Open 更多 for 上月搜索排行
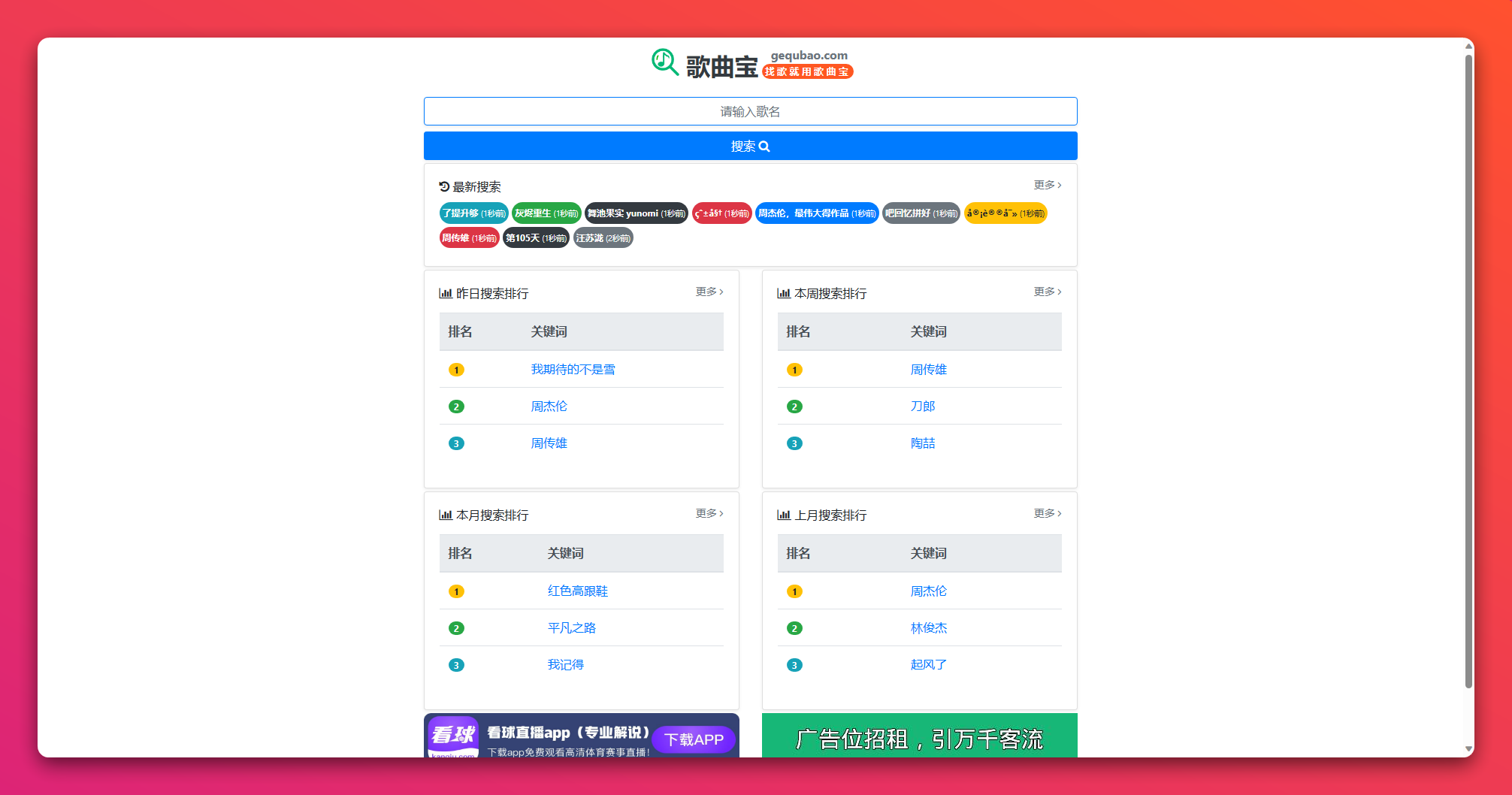 1047,513
